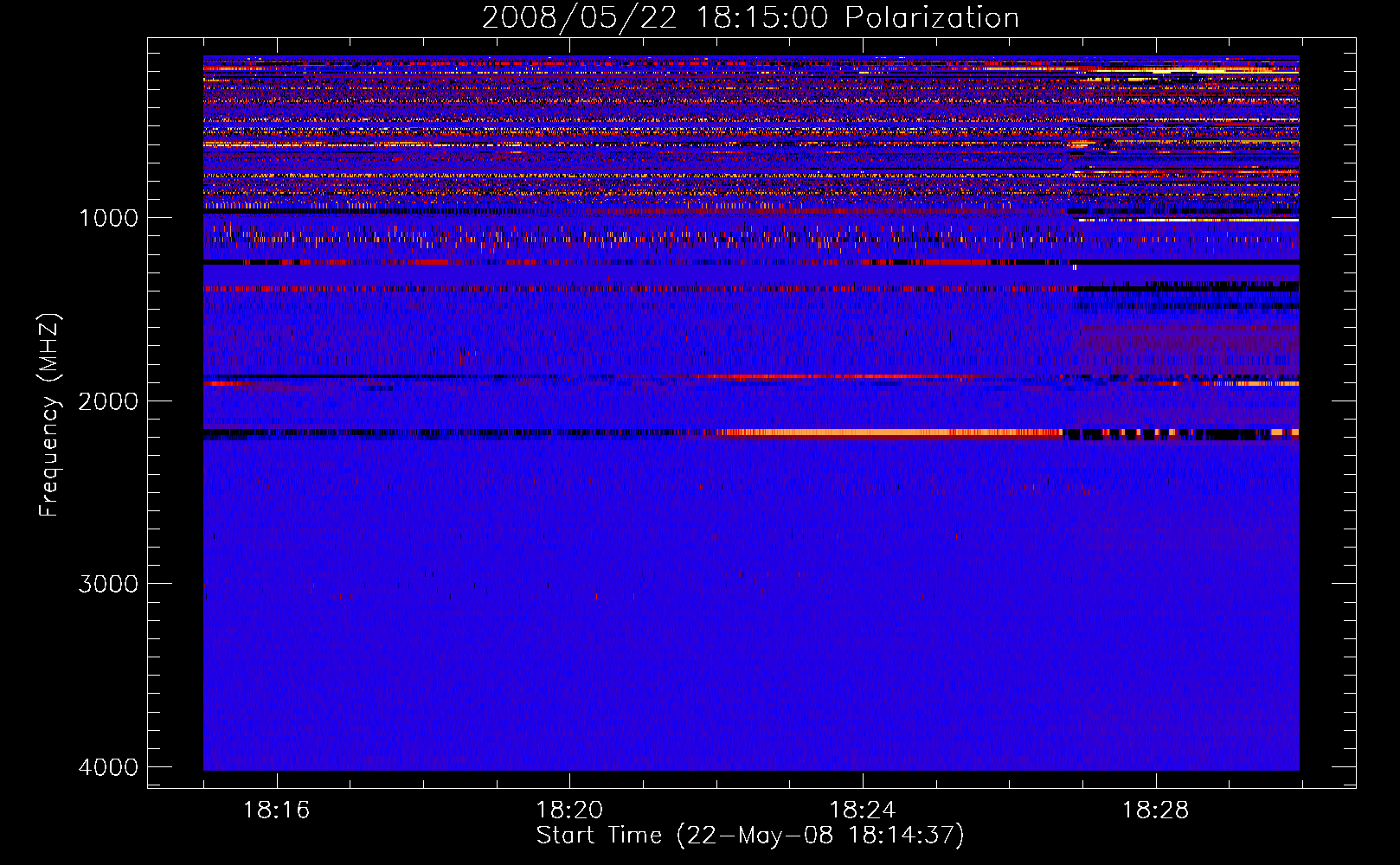This screenshot has height=865, width=1400.
Task: Click the 4000 frequency tick label
Action: (108, 767)
